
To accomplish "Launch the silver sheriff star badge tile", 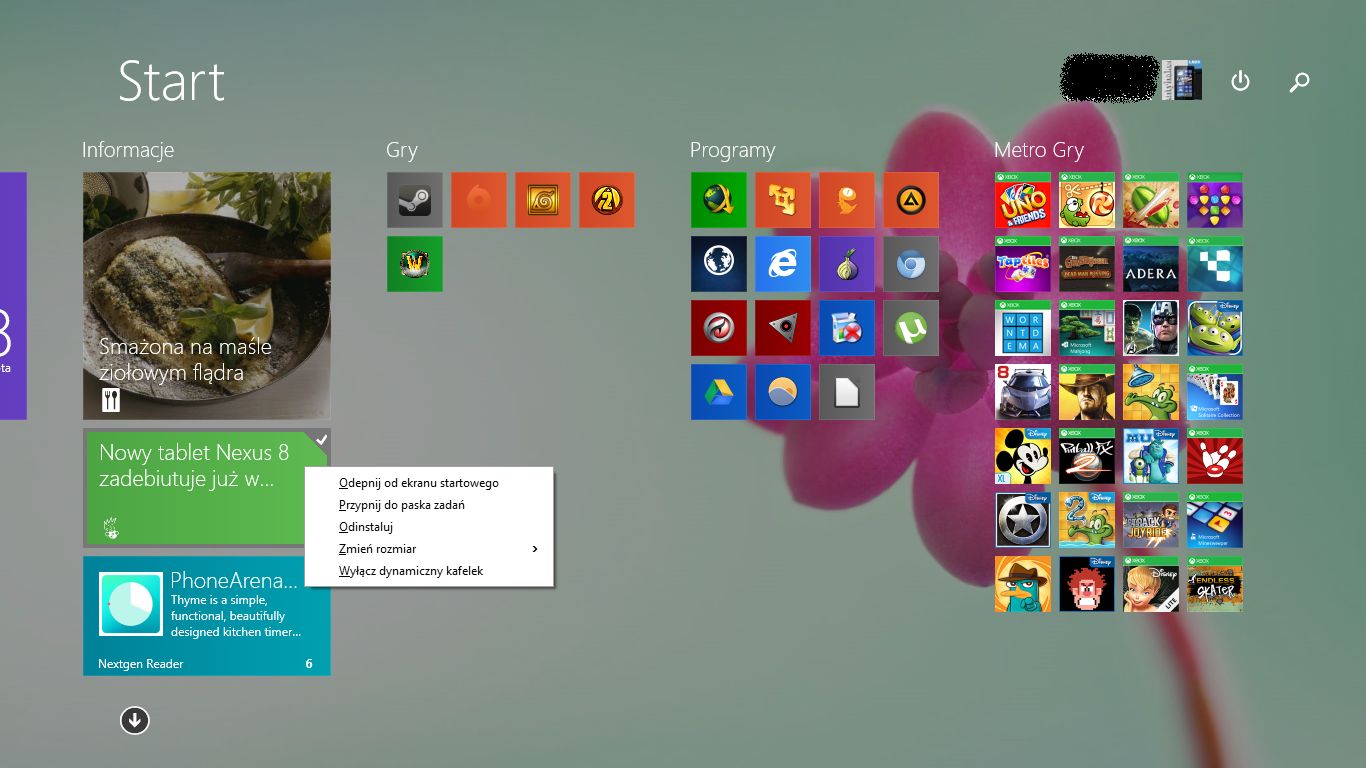I will (1023, 520).
